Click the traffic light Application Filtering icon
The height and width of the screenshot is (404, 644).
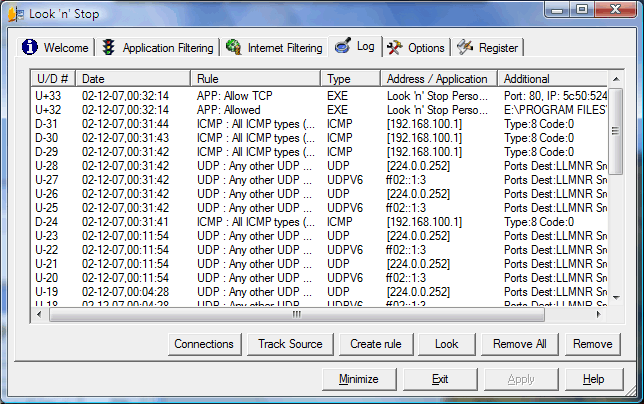pyautogui.click(x=108, y=47)
